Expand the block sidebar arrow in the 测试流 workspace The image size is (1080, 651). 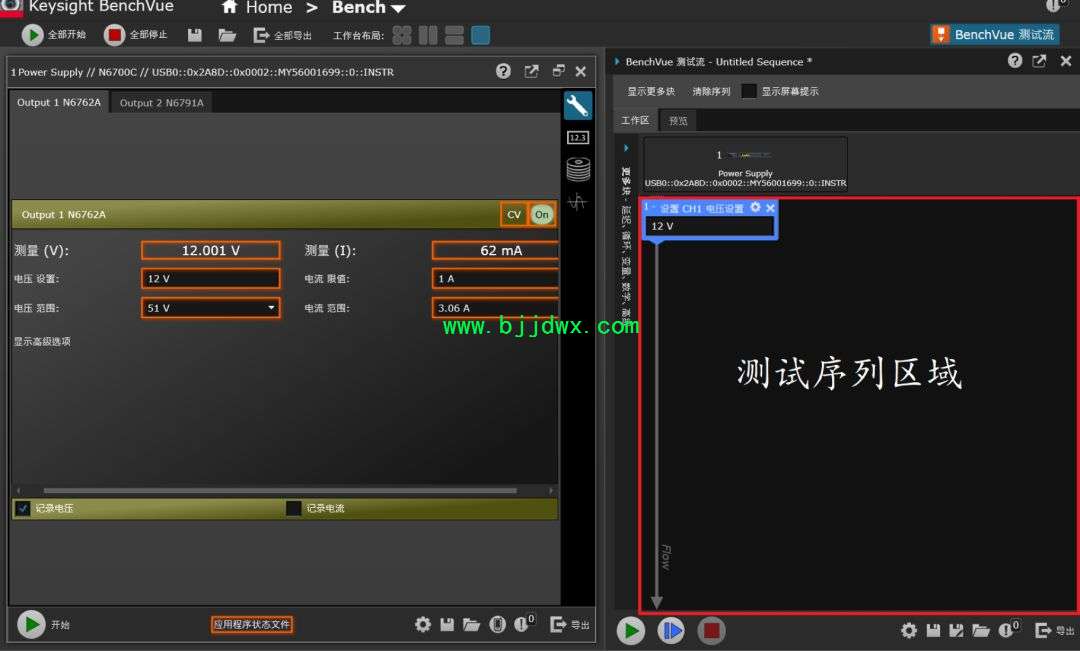(x=625, y=148)
